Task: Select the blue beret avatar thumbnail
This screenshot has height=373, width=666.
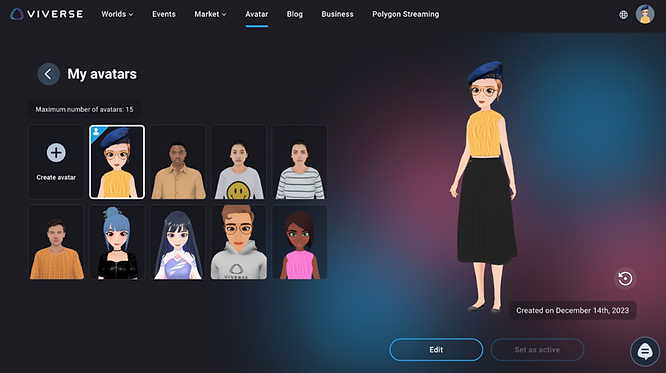Action: click(x=117, y=162)
